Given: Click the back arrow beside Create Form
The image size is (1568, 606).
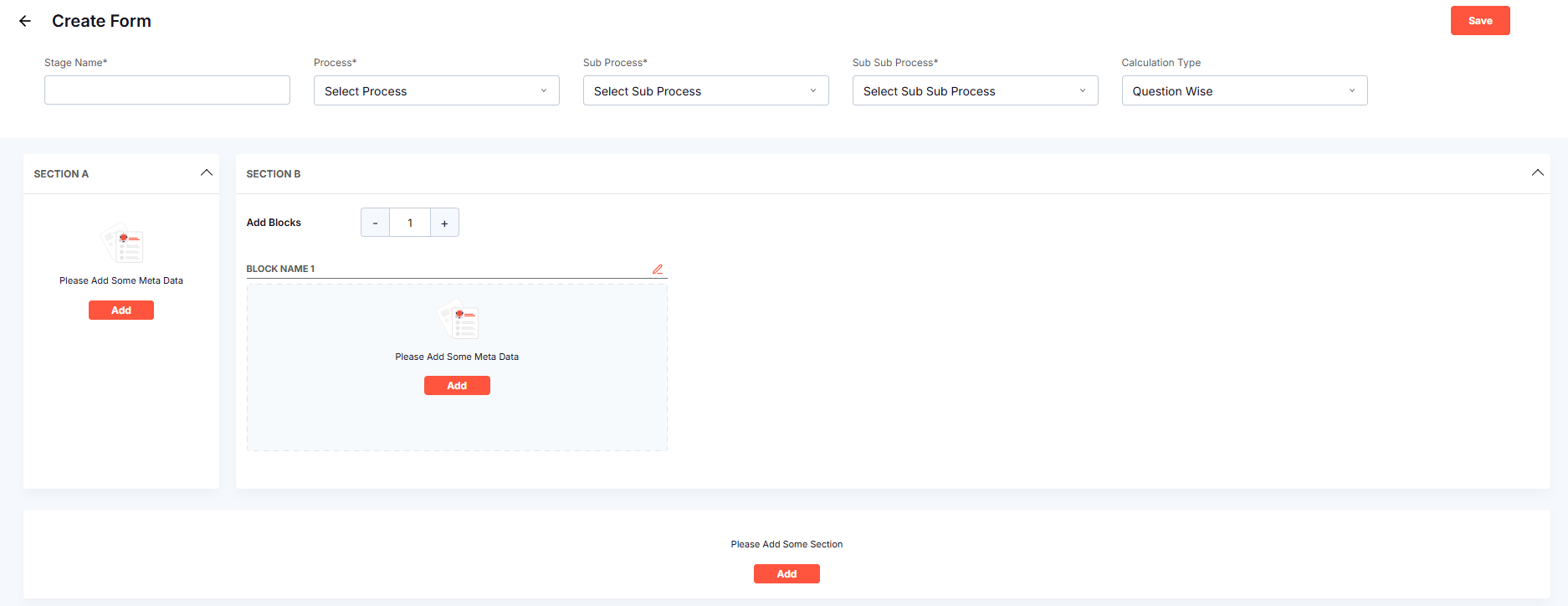Looking at the screenshot, I should [x=25, y=21].
